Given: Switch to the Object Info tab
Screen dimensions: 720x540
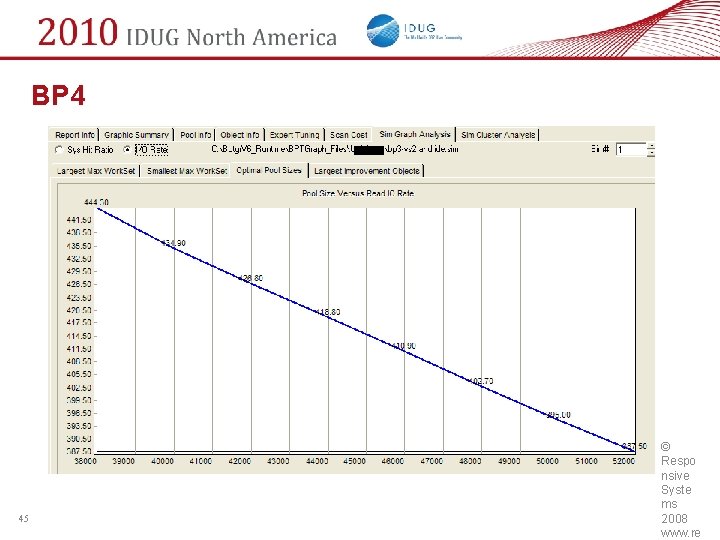Looking at the screenshot, I should pos(240,135).
